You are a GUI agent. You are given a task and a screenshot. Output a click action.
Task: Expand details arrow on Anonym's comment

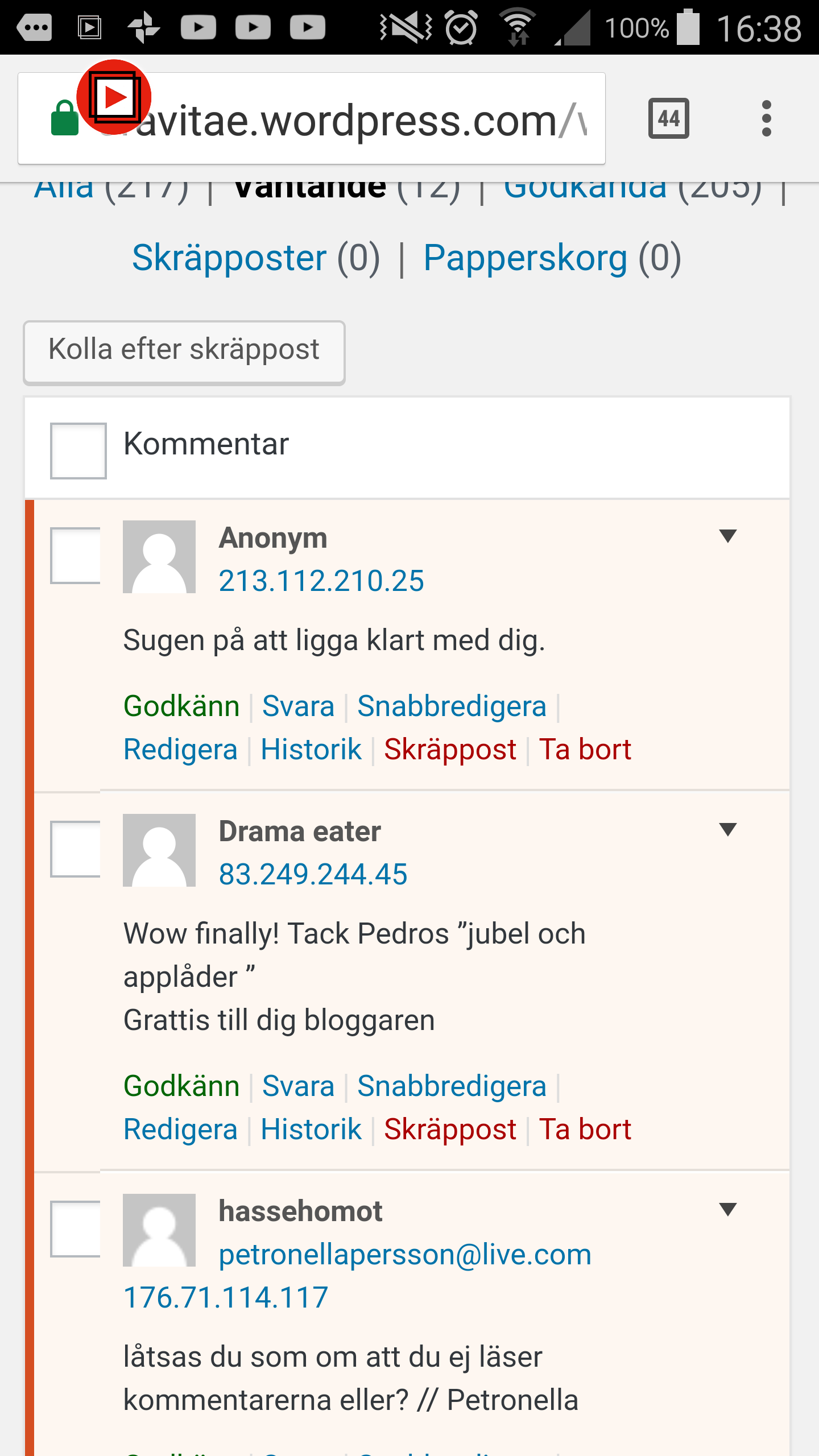(727, 536)
